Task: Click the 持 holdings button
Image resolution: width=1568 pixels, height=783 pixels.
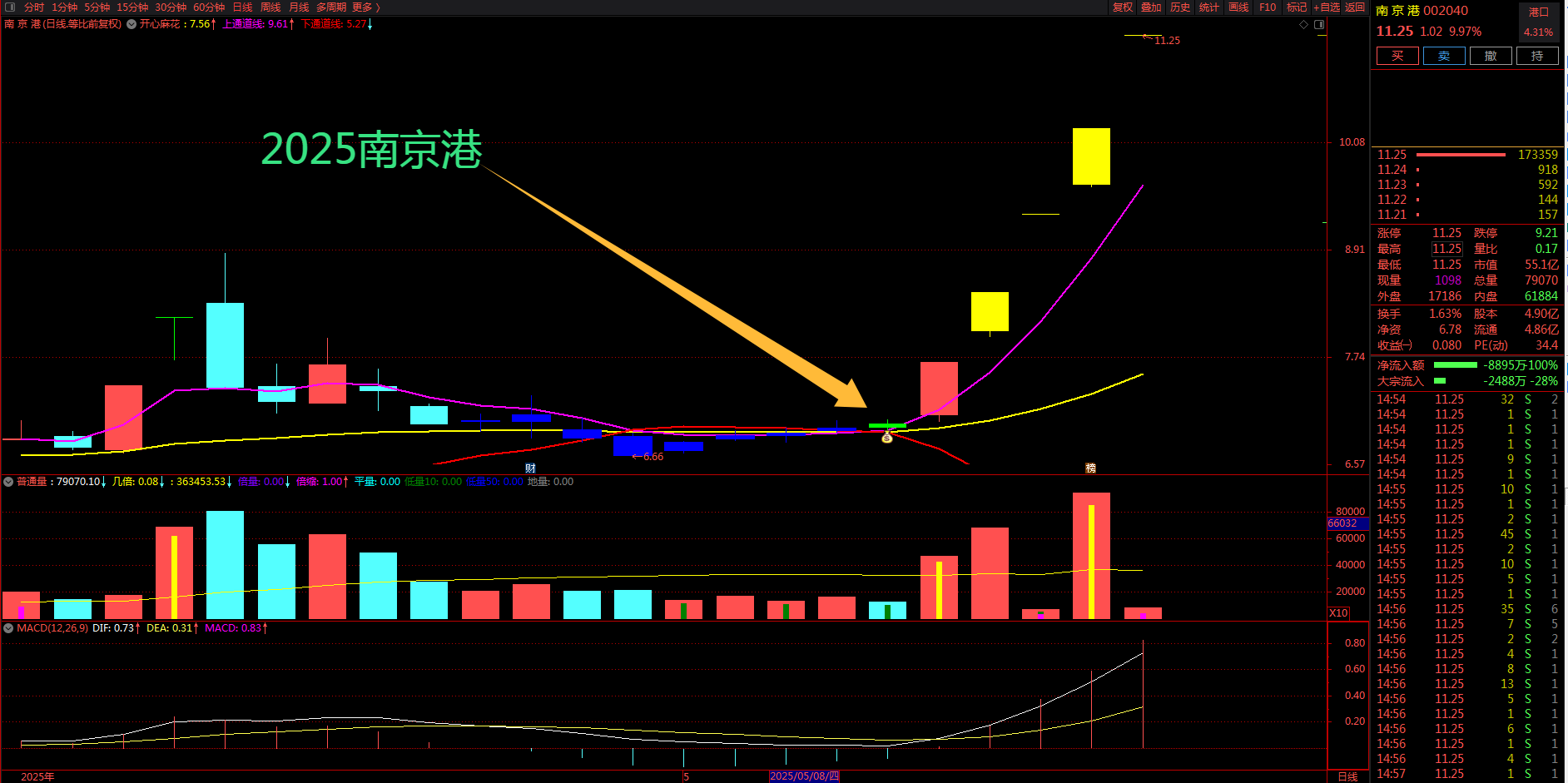Action: [x=1537, y=56]
